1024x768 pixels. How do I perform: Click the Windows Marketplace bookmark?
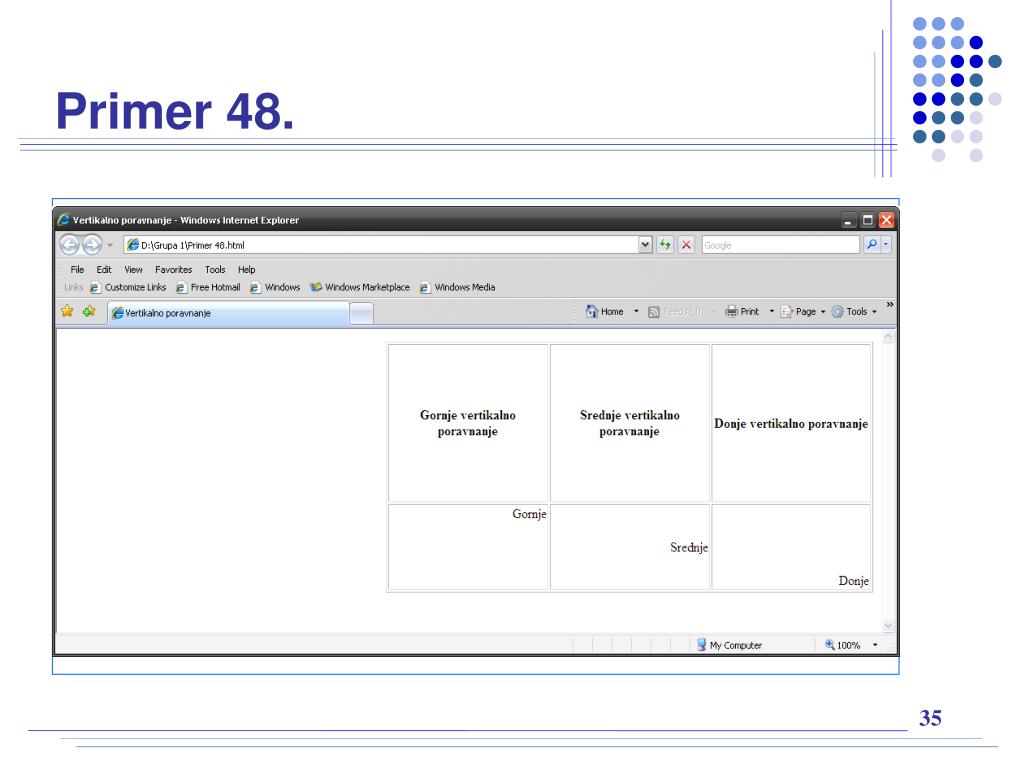tap(360, 287)
